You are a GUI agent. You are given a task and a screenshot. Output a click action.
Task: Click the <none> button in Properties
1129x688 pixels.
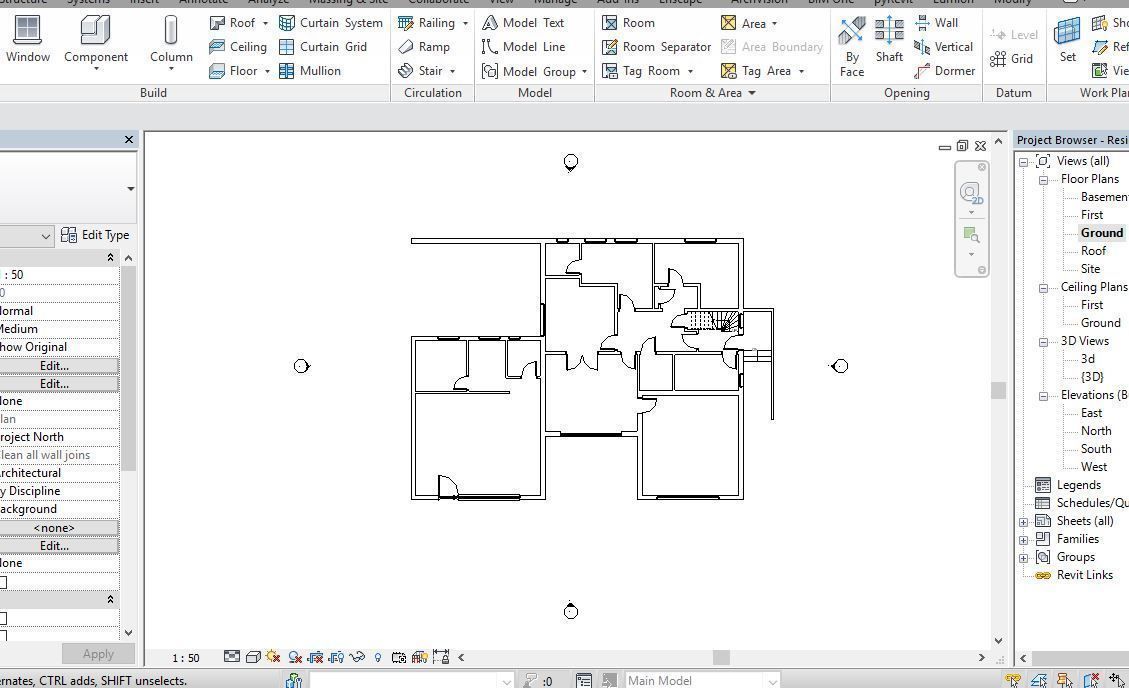(x=54, y=528)
